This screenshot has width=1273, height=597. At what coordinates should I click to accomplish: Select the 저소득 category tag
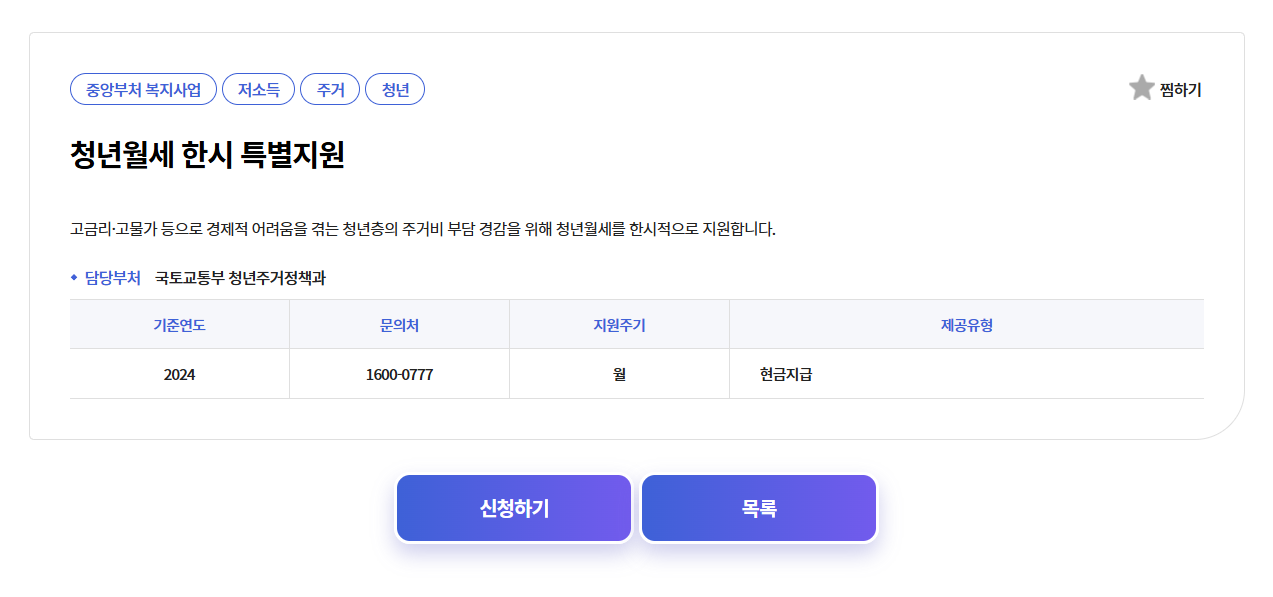click(x=259, y=89)
